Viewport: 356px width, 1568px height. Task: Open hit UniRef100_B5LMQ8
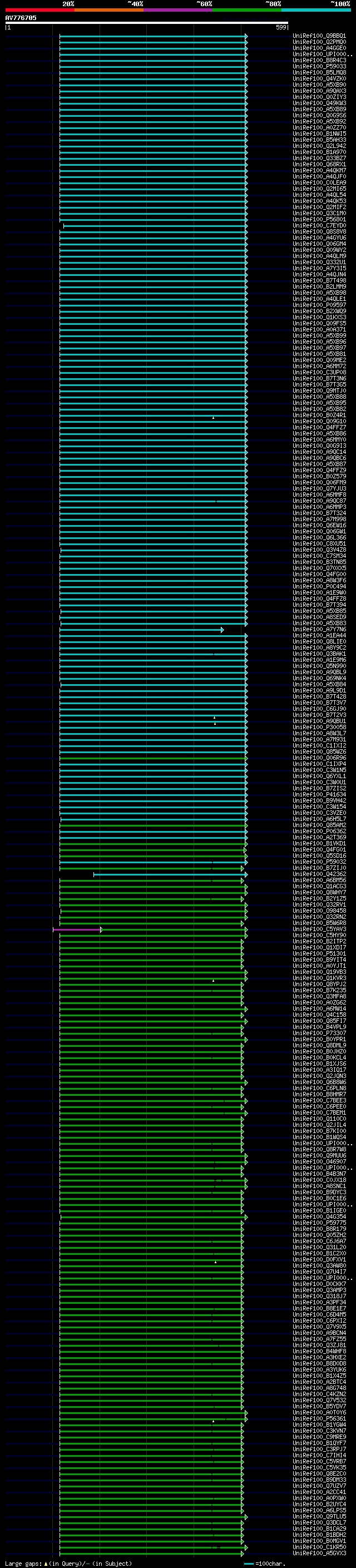pos(319,72)
